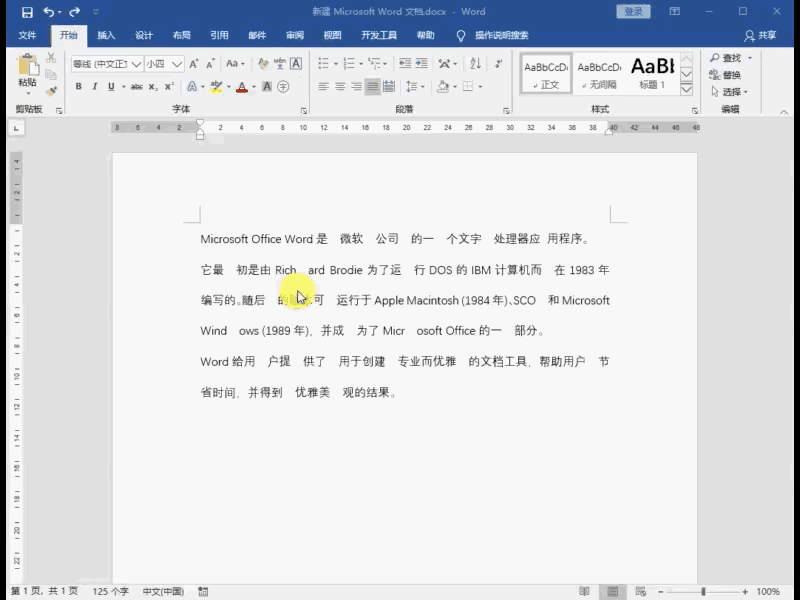Toggle italic formatting (I)
This screenshot has height=600, width=800.
coord(95,87)
